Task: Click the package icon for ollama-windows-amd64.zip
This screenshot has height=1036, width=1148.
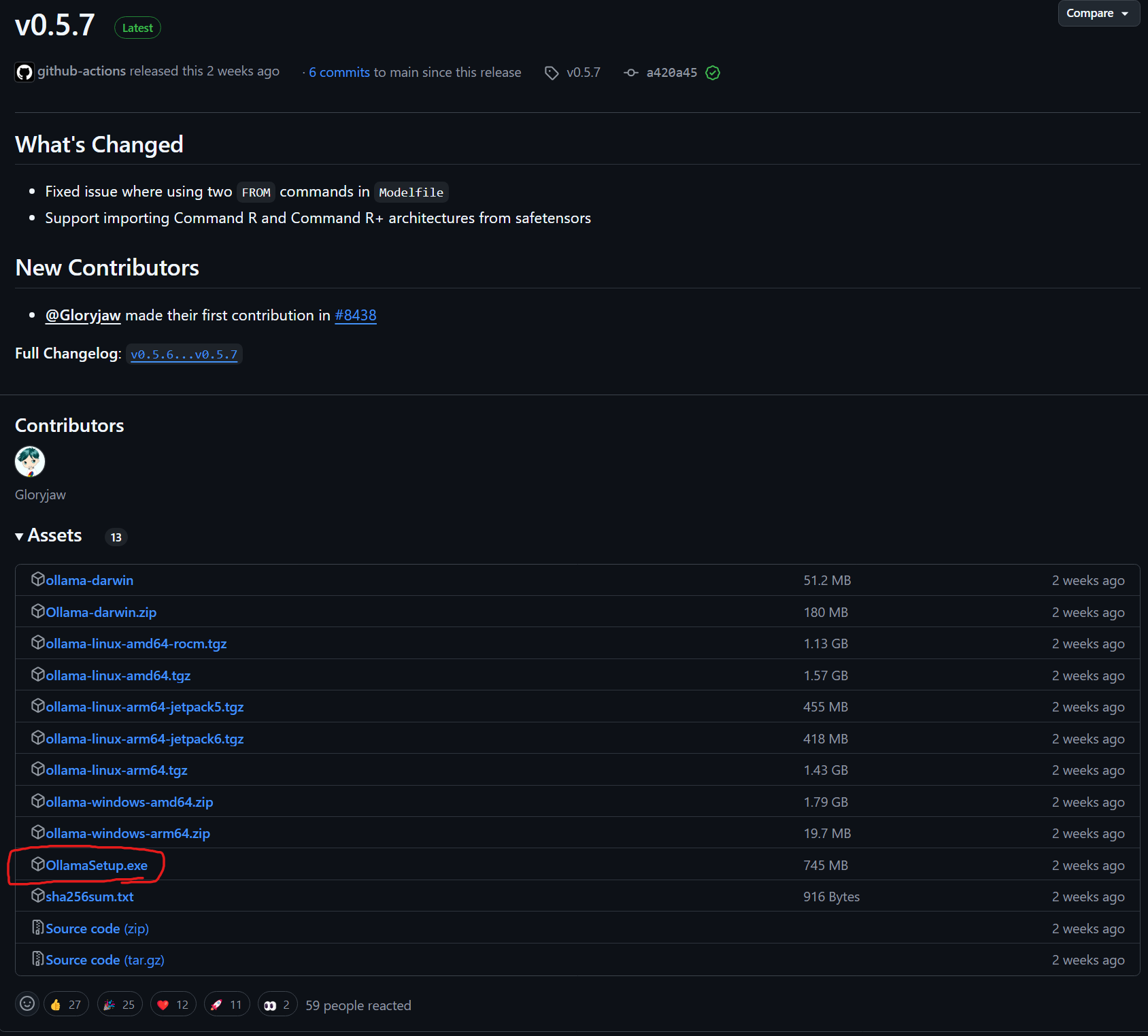Action: click(x=38, y=801)
